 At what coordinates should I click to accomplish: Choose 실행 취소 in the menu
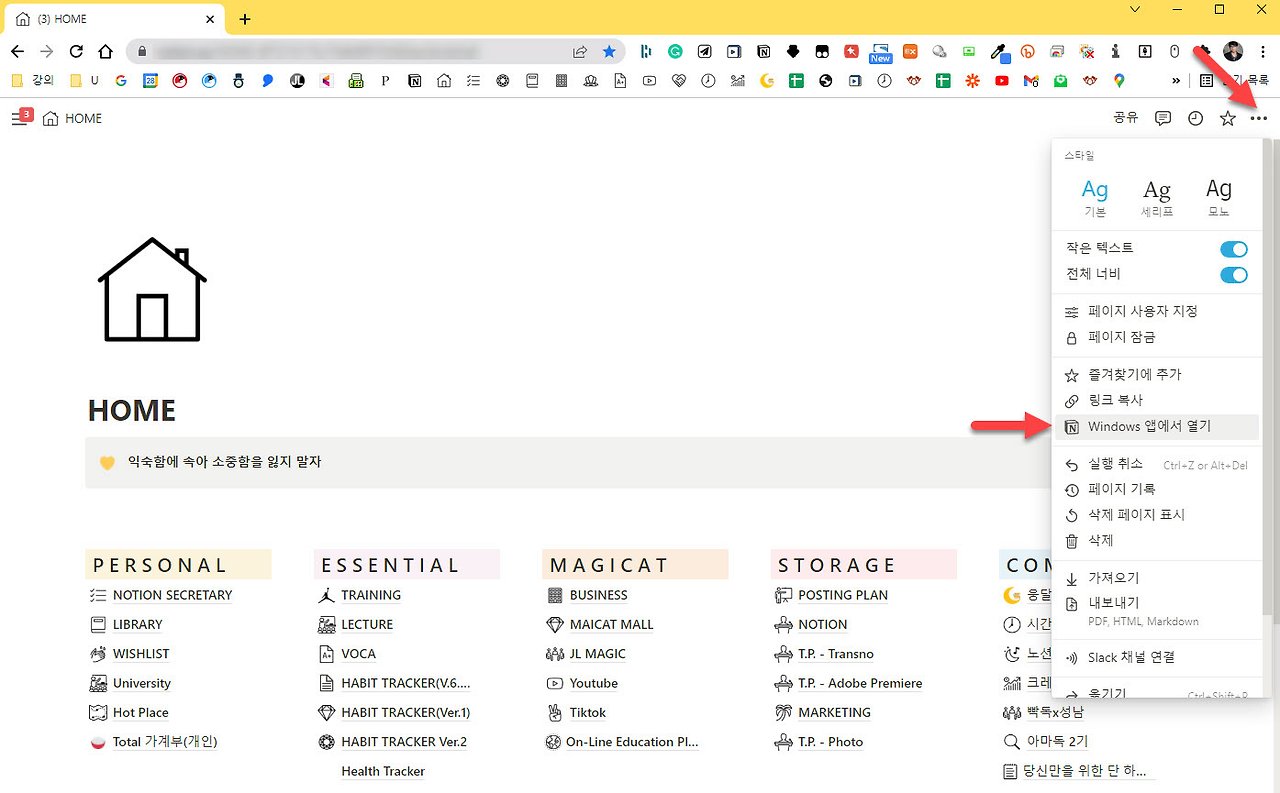point(1156,464)
